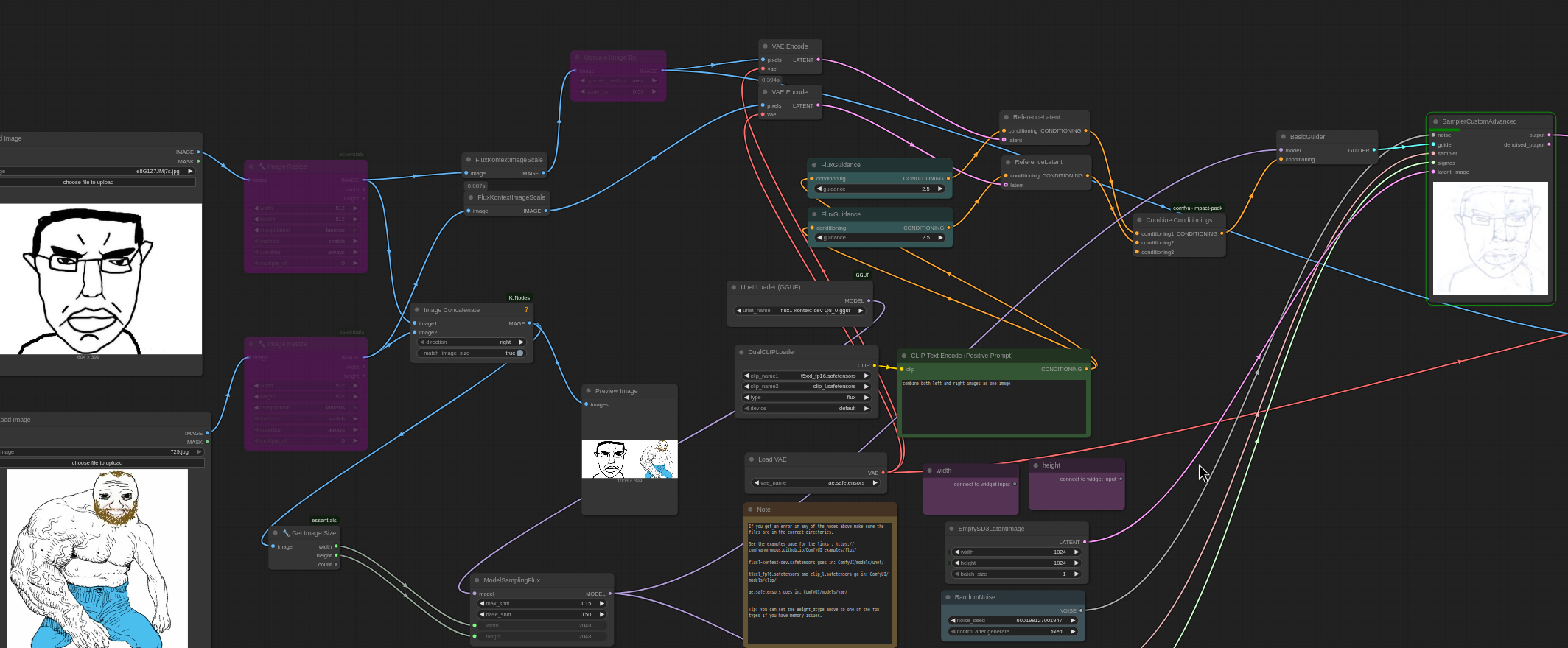Click the NOISE output port on RandomNoise
The width and height of the screenshot is (1568, 648).
coord(1081,610)
